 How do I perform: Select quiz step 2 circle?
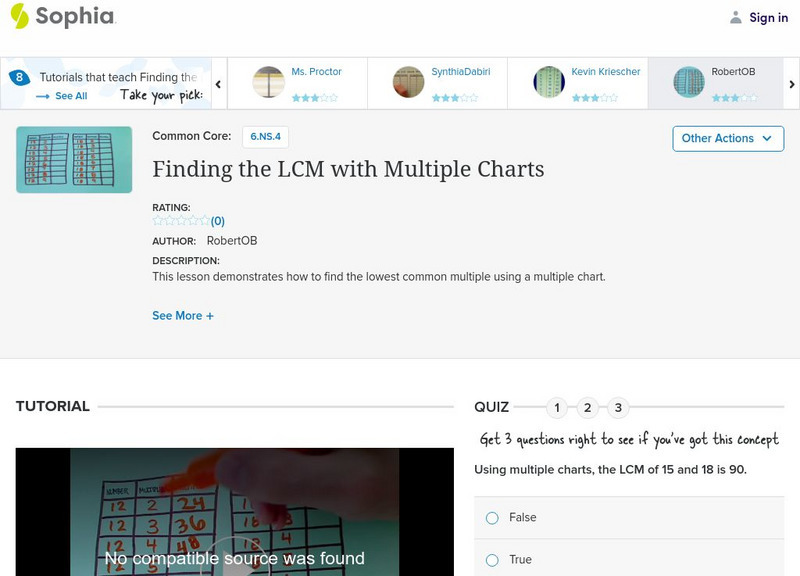tap(586, 407)
